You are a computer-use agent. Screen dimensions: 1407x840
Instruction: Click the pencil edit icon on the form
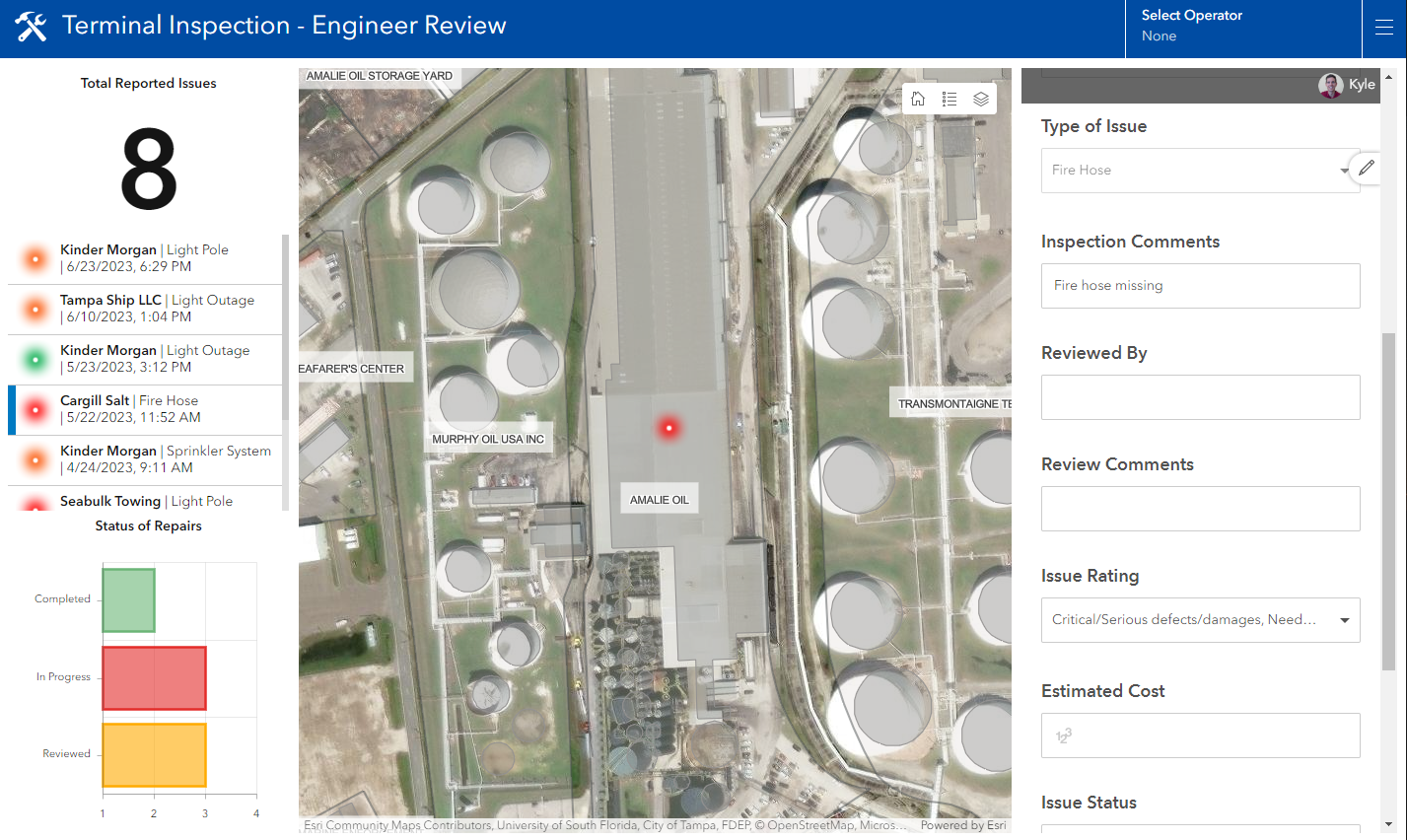point(1368,168)
